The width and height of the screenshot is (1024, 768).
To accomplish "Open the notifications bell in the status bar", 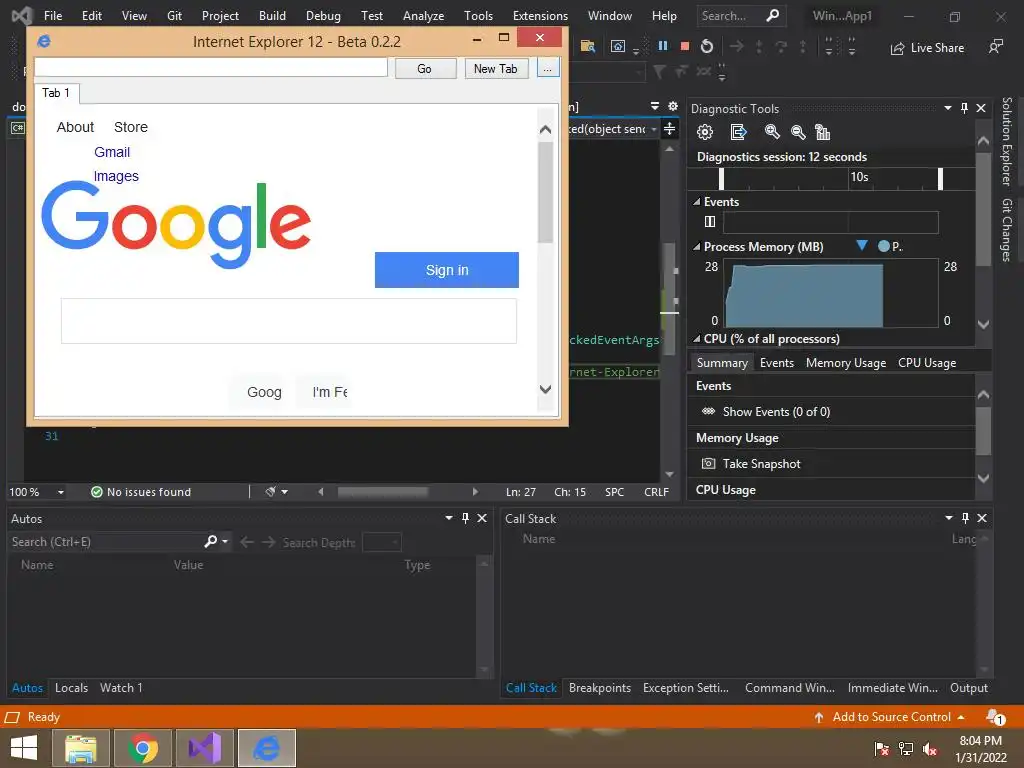I will [995, 716].
